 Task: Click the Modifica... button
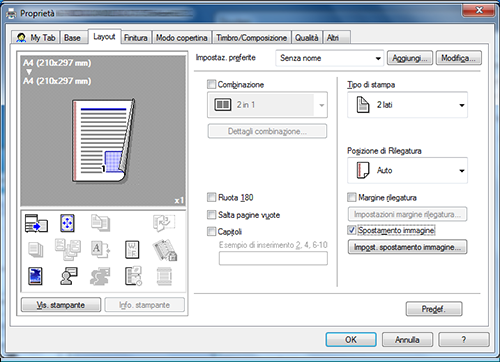[459, 58]
